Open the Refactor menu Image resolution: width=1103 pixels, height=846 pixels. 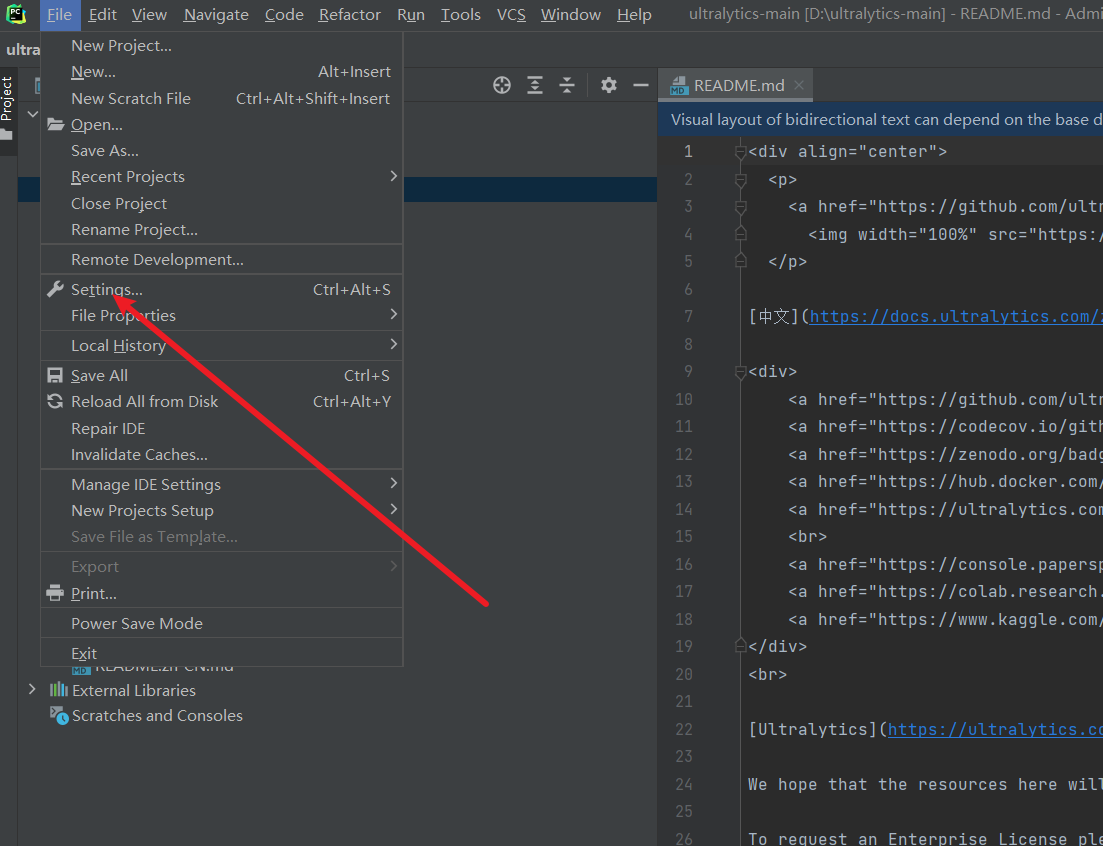click(350, 15)
